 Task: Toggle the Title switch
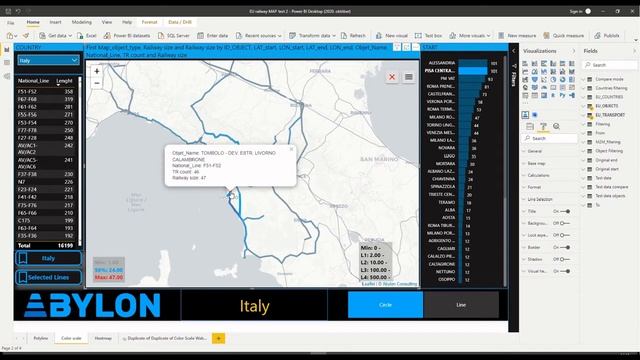(565, 211)
